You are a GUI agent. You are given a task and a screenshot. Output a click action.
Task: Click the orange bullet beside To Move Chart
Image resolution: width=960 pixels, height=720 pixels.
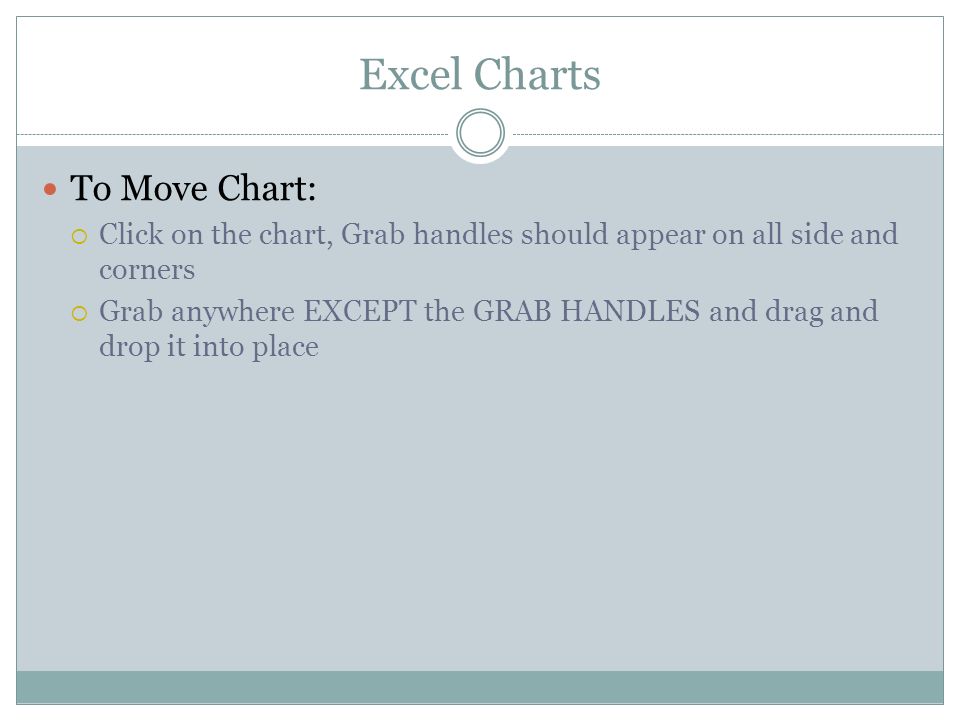pos(50,189)
